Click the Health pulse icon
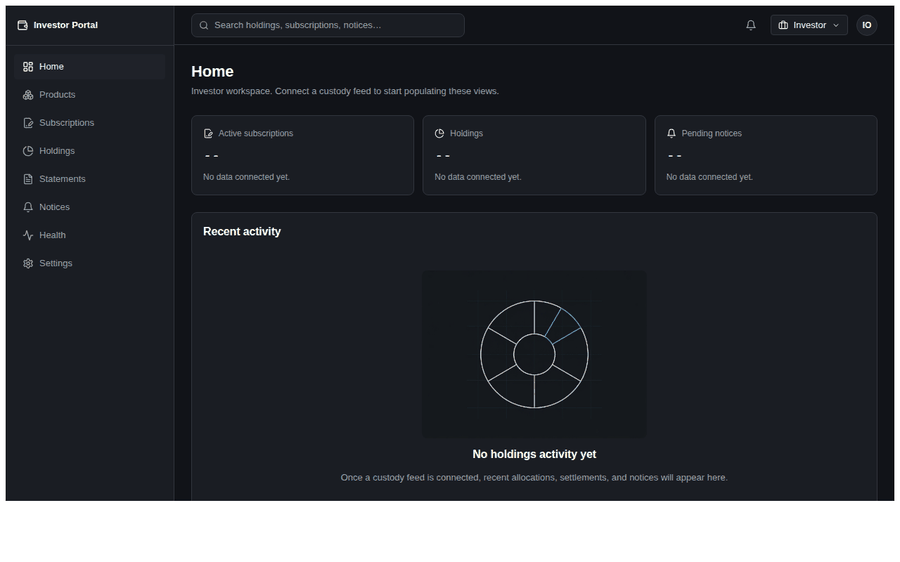900x562 pixels. [x=28, y=235]
